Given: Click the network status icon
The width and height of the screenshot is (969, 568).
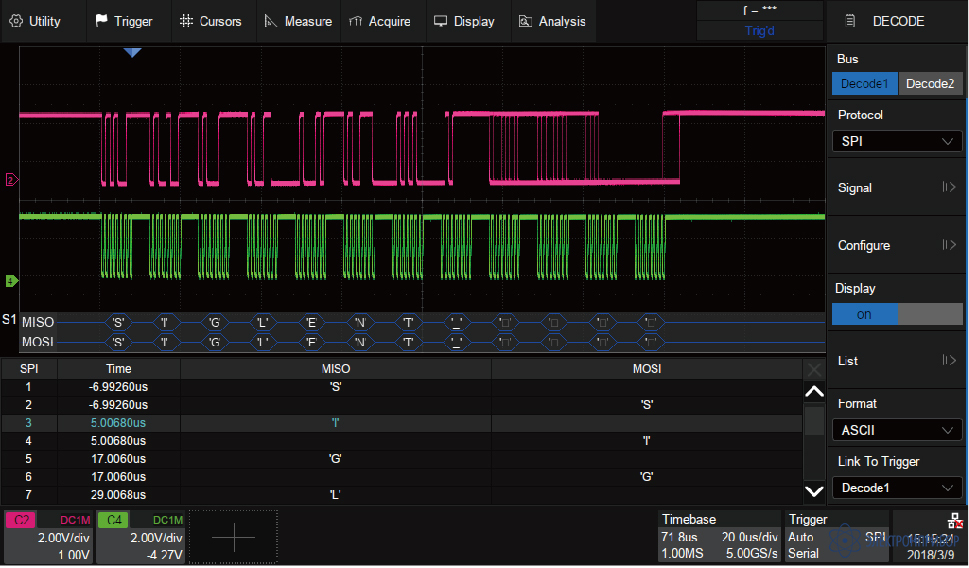Looking at the screenshot, I should click(955, 520).
